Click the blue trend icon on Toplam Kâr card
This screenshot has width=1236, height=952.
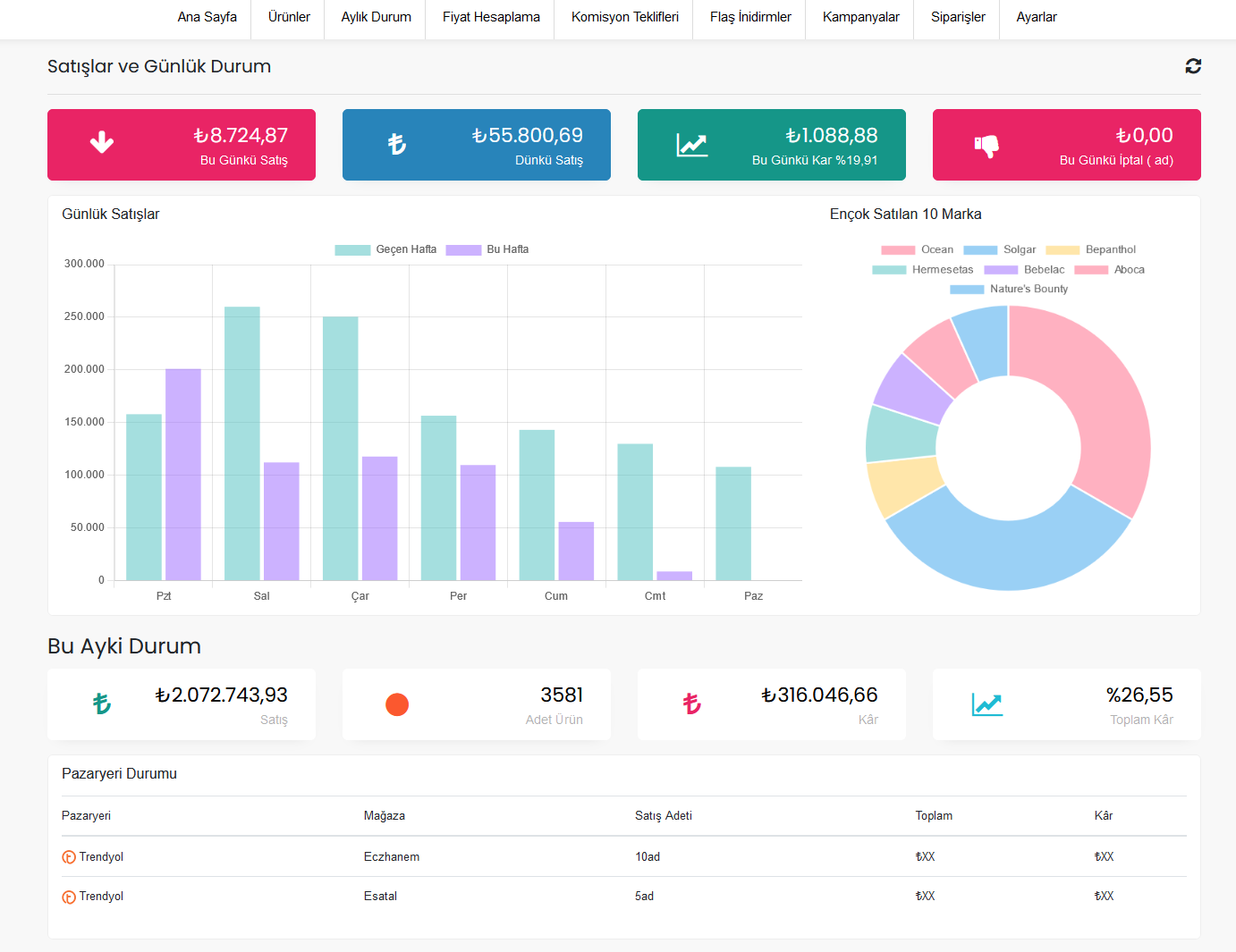click(x=986, y=704)
